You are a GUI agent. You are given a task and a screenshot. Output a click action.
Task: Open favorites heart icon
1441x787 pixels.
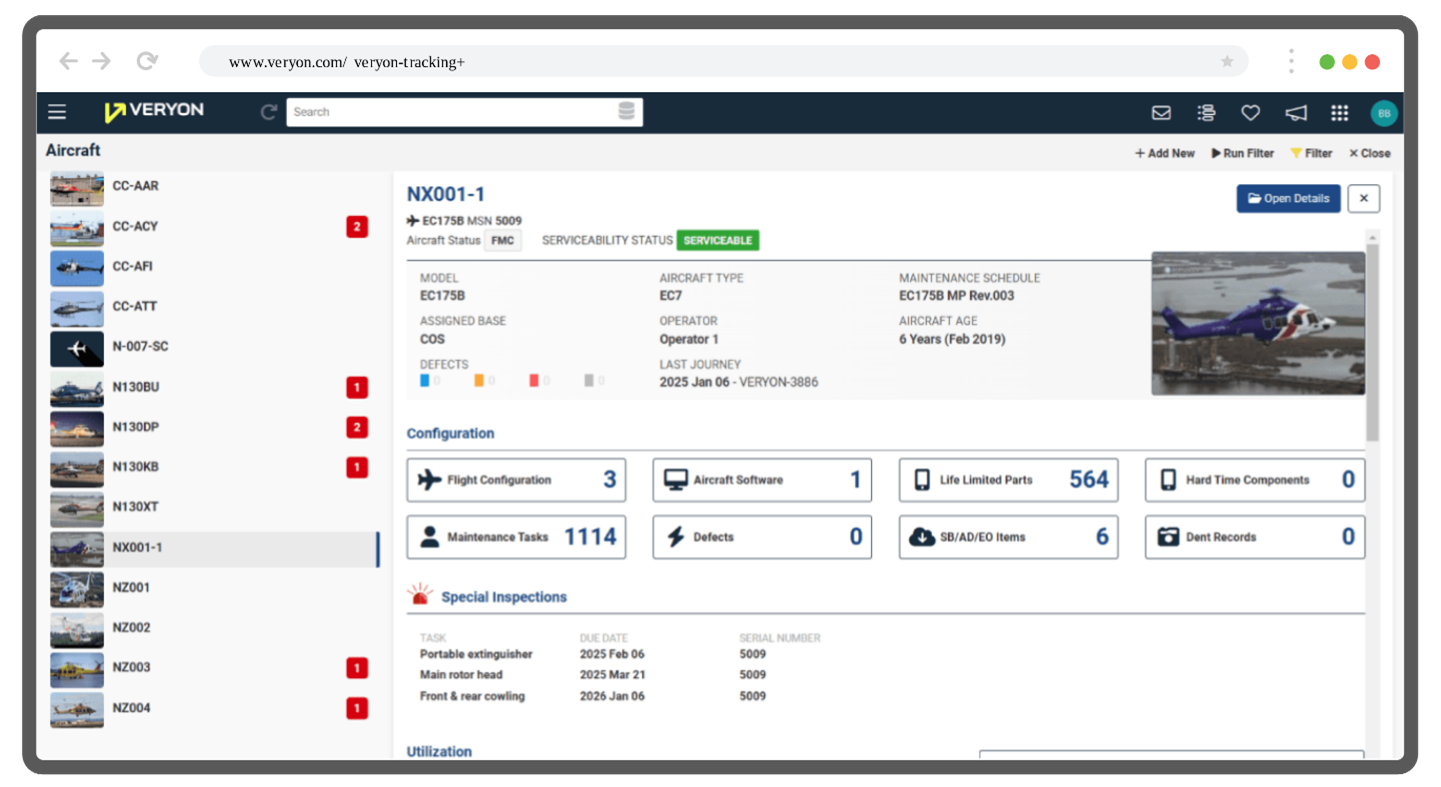pyautogui.click(x=1250, y=113)
